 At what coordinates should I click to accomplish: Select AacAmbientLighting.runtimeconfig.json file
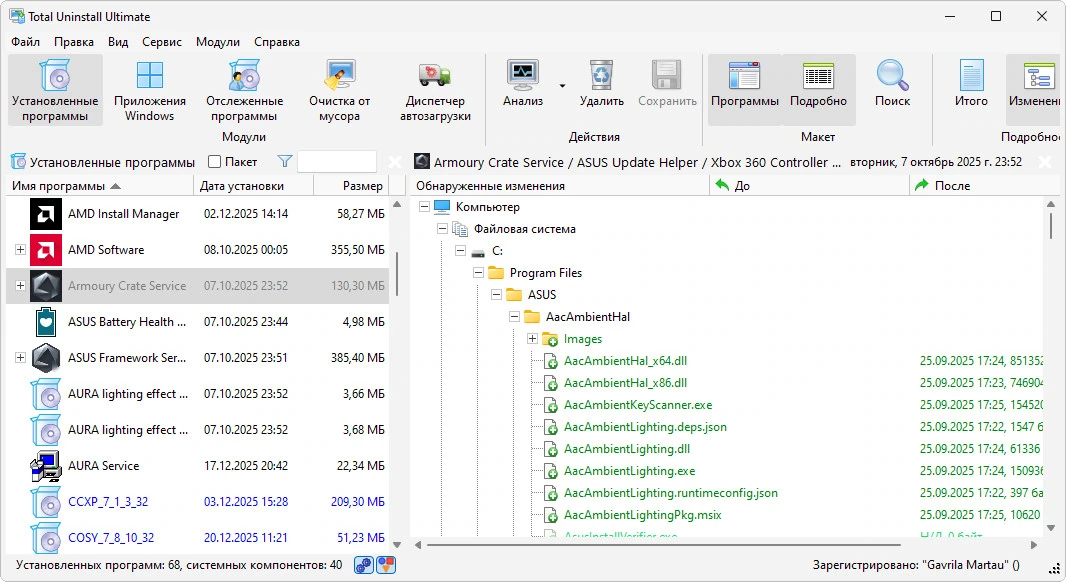pos(670,493)
